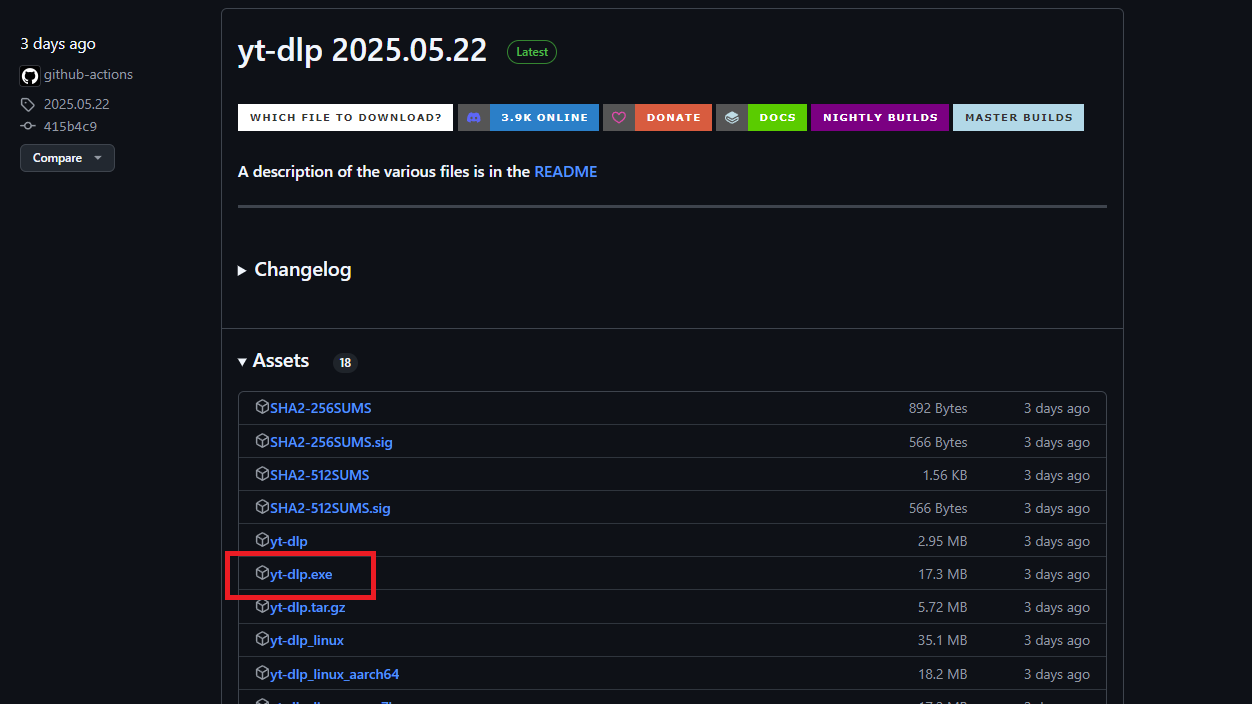The width and height of the screenshot is (1252, 704).
Task: Click the 566 Bytes size of SHA2-256SUMS.sig
Action: (938, 442)
